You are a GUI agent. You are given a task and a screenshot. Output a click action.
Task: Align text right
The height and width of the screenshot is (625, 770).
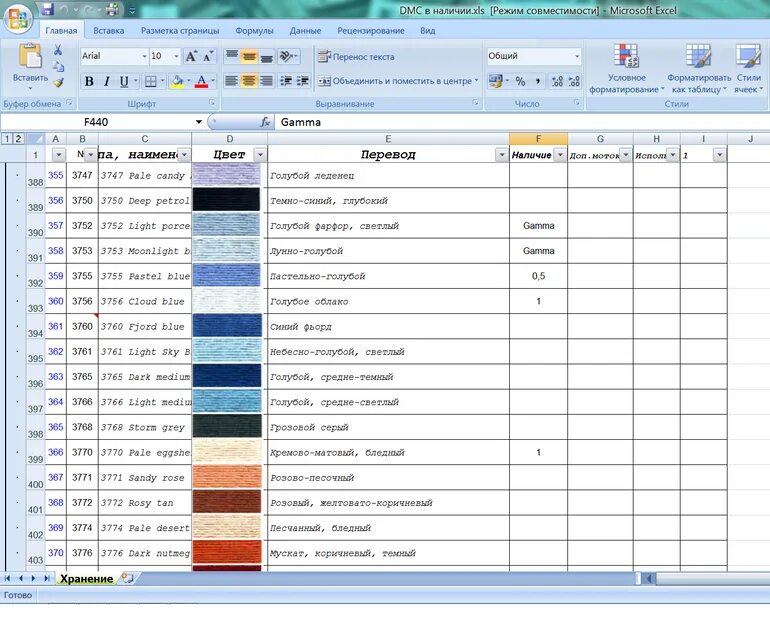[x=266, y=81]
